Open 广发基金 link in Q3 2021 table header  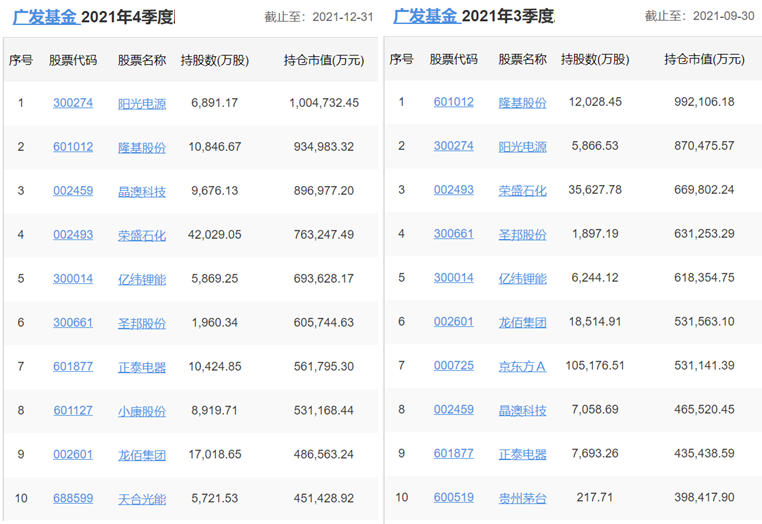click(x=425, y=16)
